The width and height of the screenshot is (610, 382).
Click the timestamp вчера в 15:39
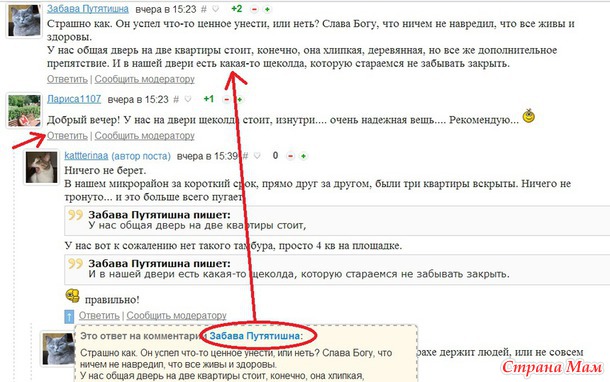tap(207, 156)
